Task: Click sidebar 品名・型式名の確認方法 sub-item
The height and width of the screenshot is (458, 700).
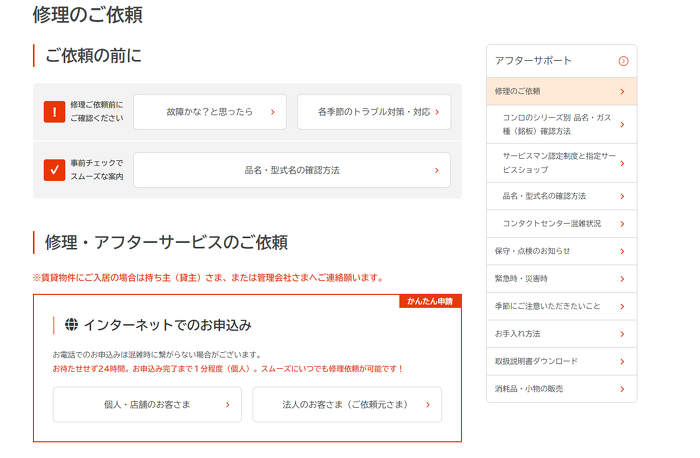Action: [x=560, y=196]
